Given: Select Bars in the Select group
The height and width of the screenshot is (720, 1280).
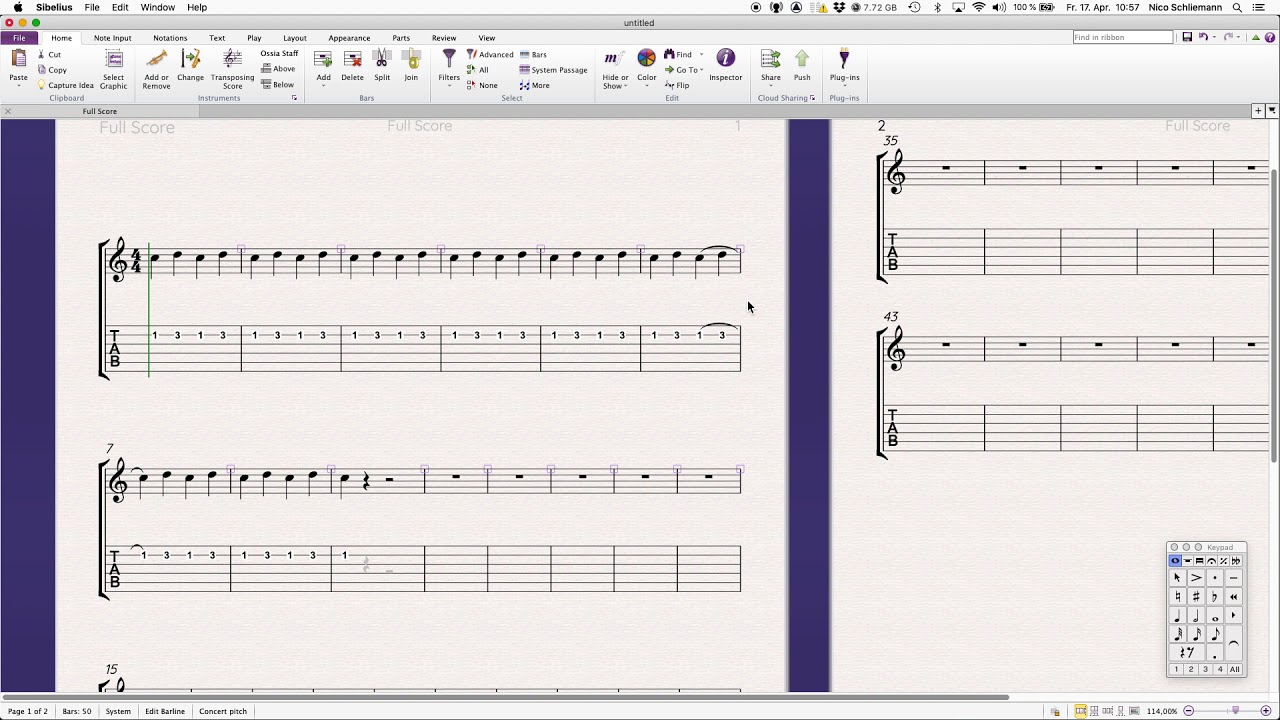Looking at the screenshot, I should click(x=533, y=55).
